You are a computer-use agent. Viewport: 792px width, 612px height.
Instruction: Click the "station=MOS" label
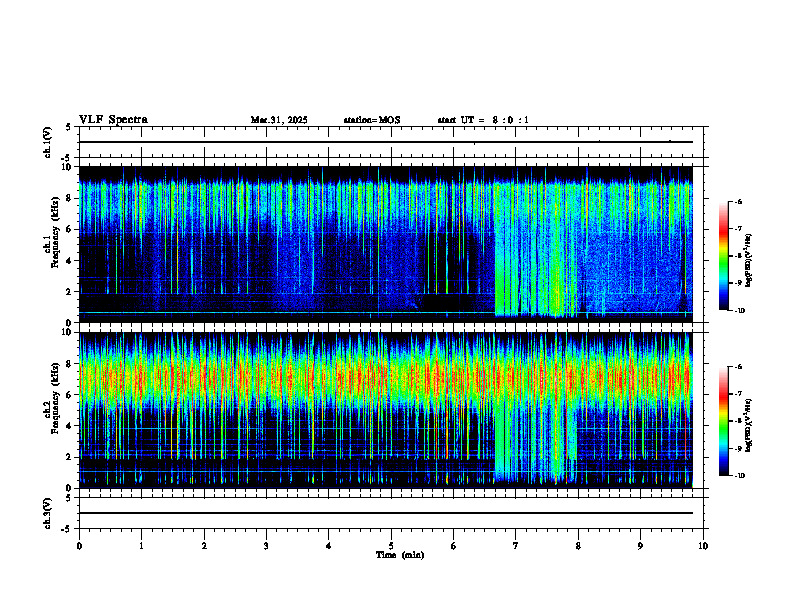372,120
